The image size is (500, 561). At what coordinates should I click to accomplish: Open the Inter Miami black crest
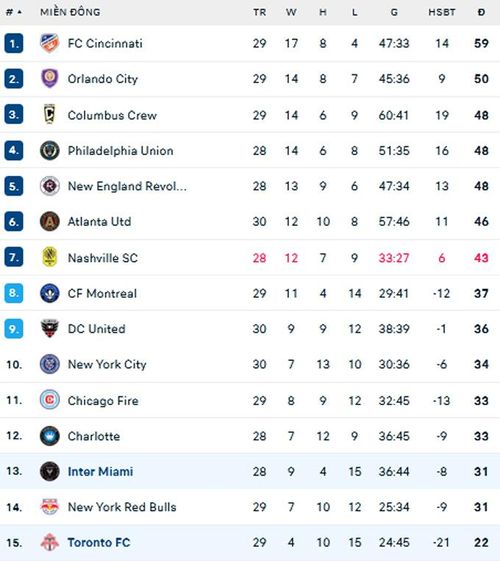point(49,471)
